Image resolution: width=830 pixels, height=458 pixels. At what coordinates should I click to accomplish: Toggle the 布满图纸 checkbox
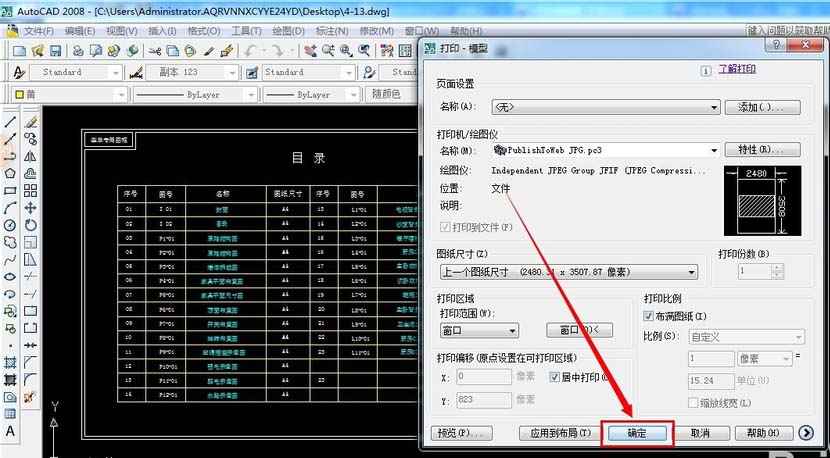click(648, 316)
